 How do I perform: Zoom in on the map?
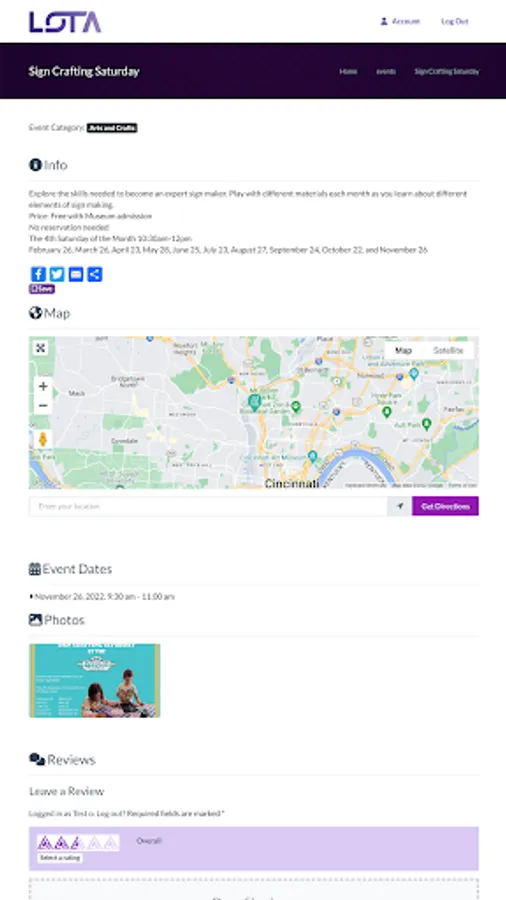tap(43, 386)
